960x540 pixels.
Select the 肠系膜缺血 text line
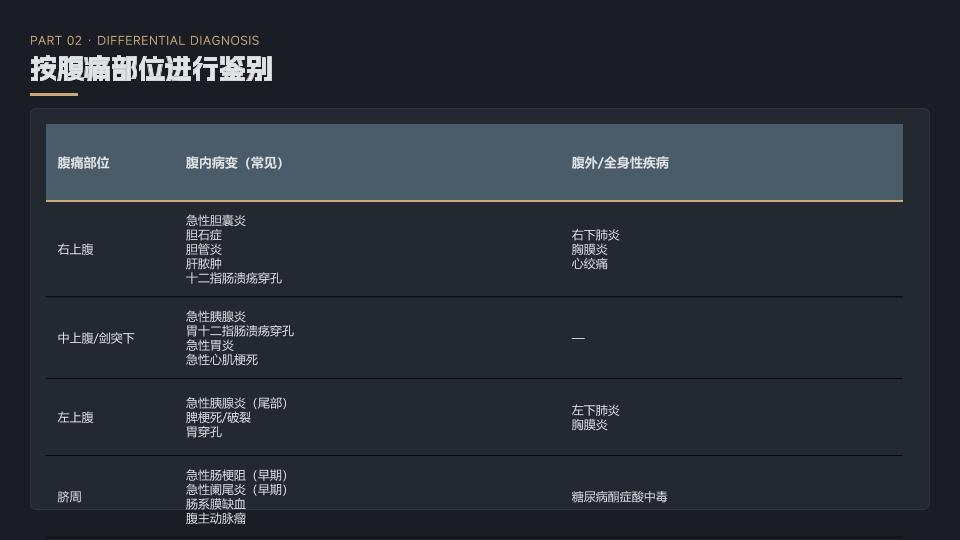[215, 504]
